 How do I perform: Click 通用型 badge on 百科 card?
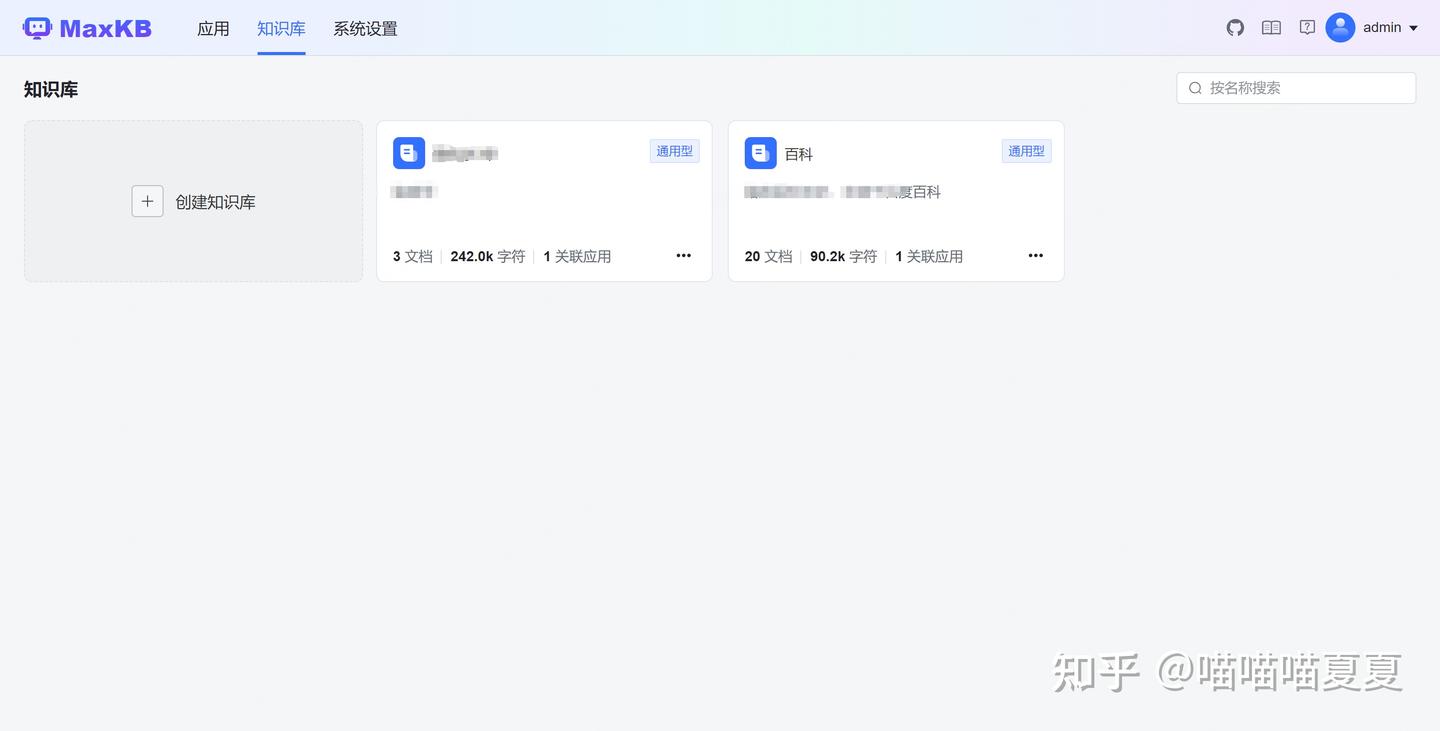1025,150
